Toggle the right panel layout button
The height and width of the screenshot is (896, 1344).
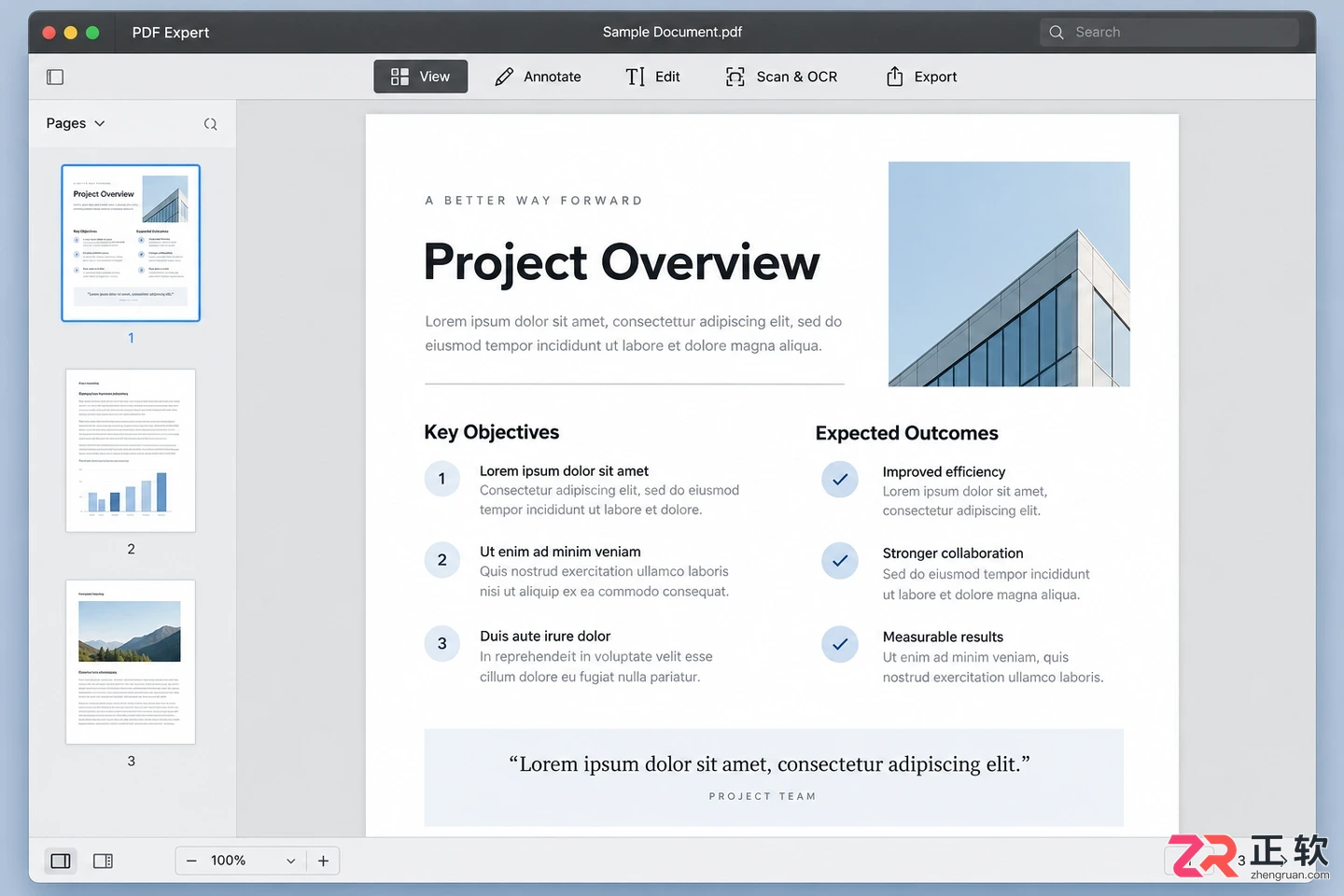[104, 861]
